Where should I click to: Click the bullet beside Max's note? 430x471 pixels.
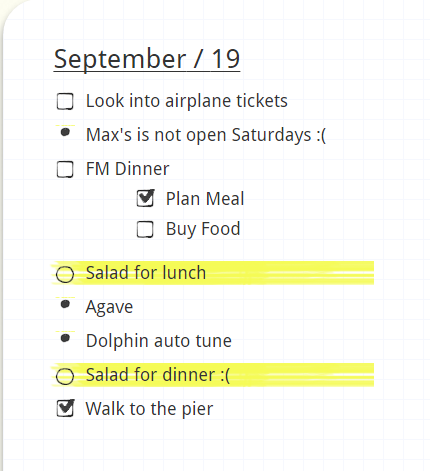65,132
